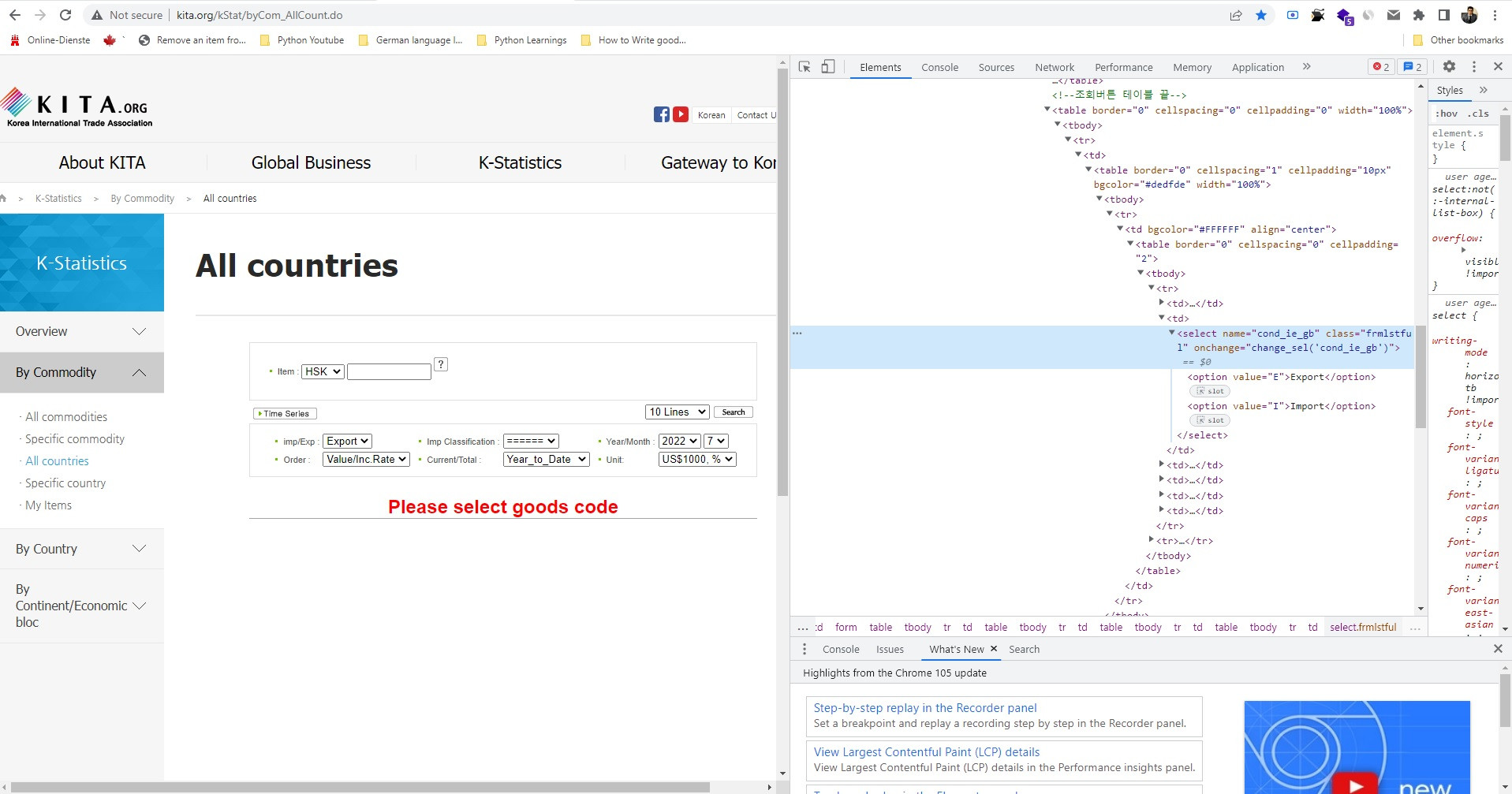Click the page horizontal scrollbar
1512x794 pixels.
(x=360, y=787)
